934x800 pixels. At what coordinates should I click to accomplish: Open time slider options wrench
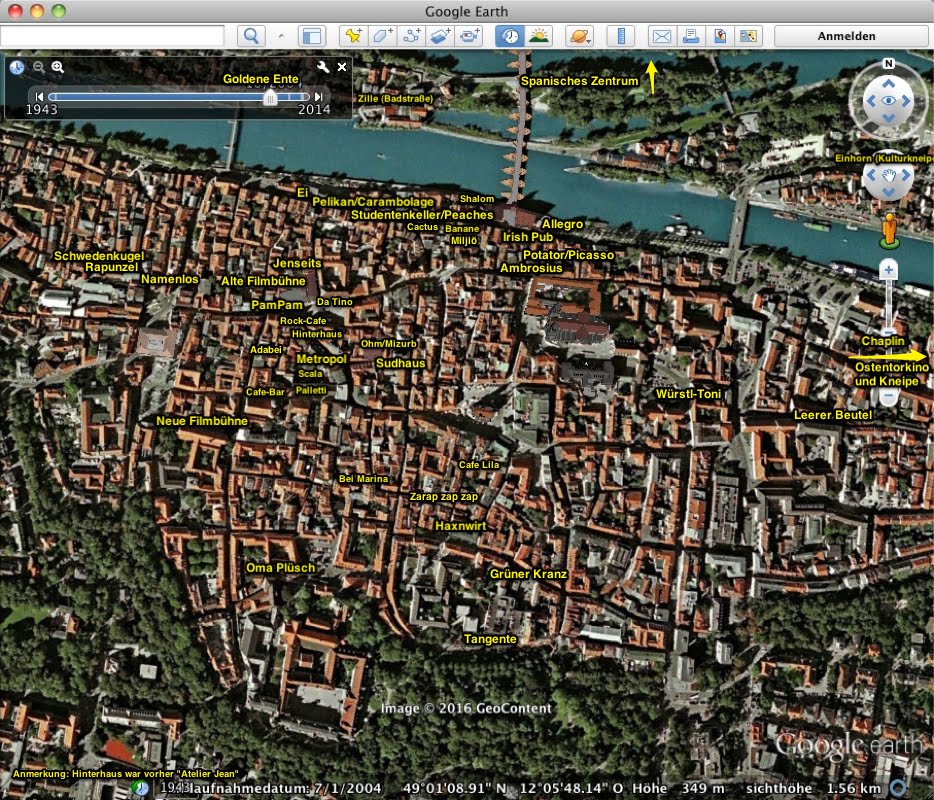(323, 67)
